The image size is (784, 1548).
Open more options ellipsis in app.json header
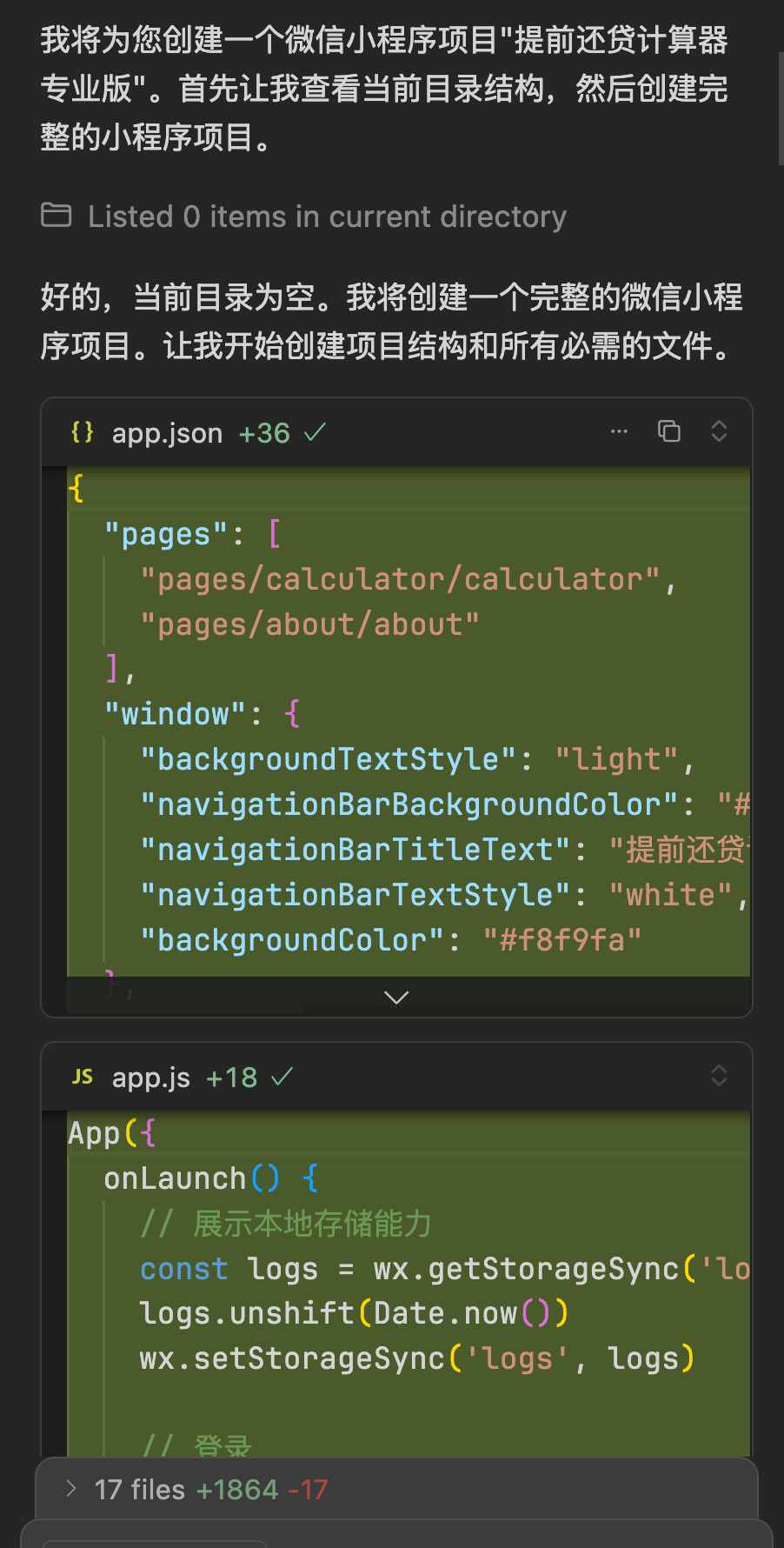(x=619, y=431)
